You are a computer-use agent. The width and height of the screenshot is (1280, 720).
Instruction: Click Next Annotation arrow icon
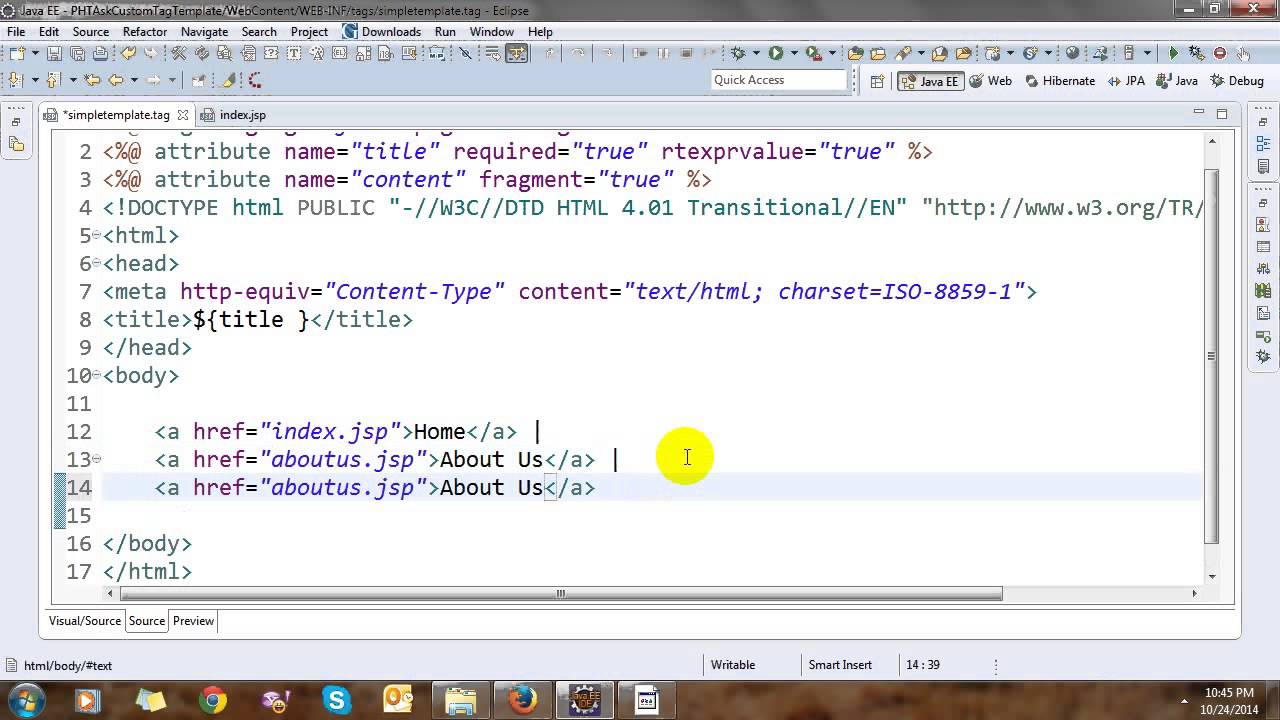pyautogui.click(x=15, y=80)
